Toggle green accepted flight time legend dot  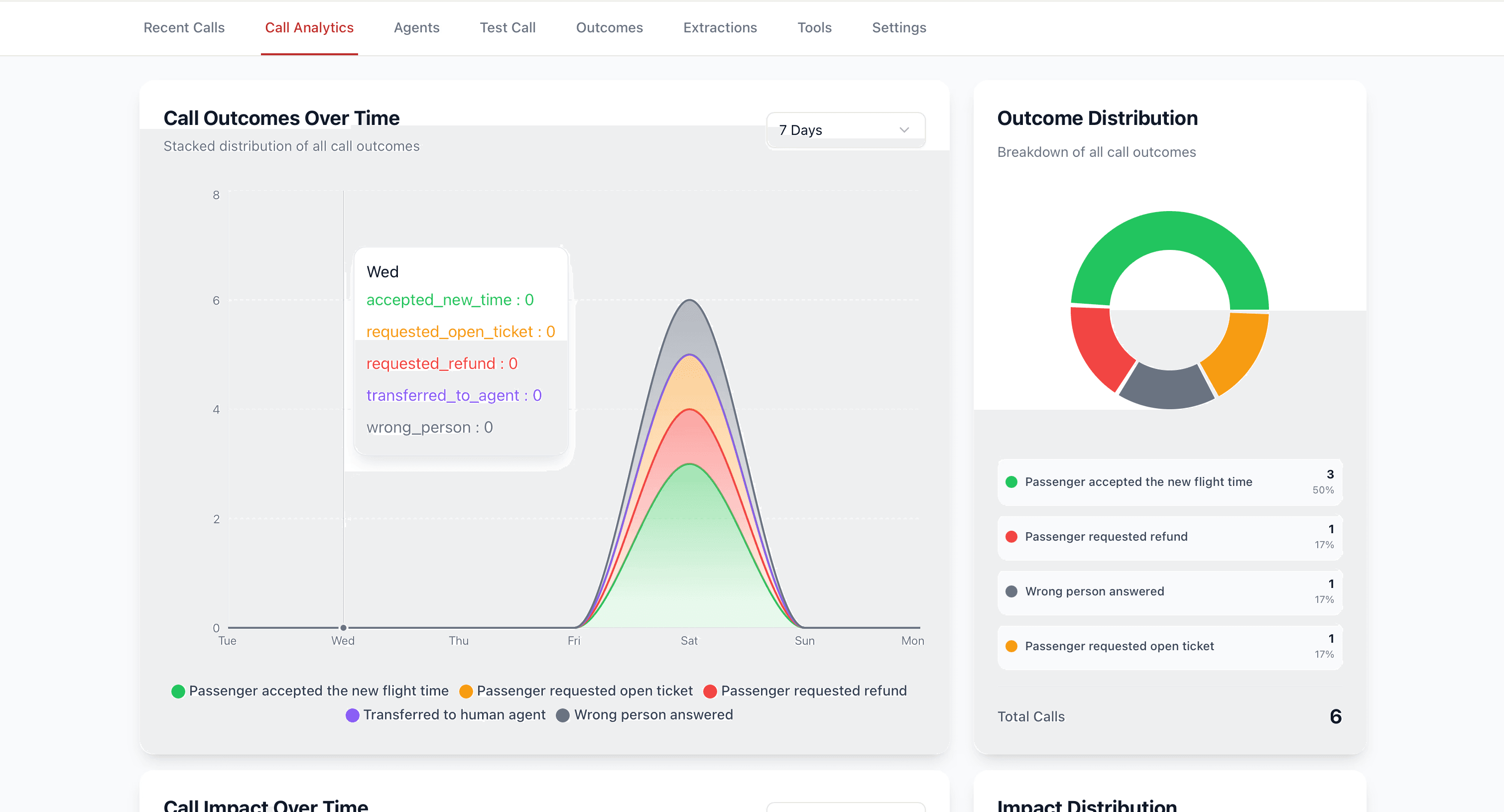(x=178, y=691)
